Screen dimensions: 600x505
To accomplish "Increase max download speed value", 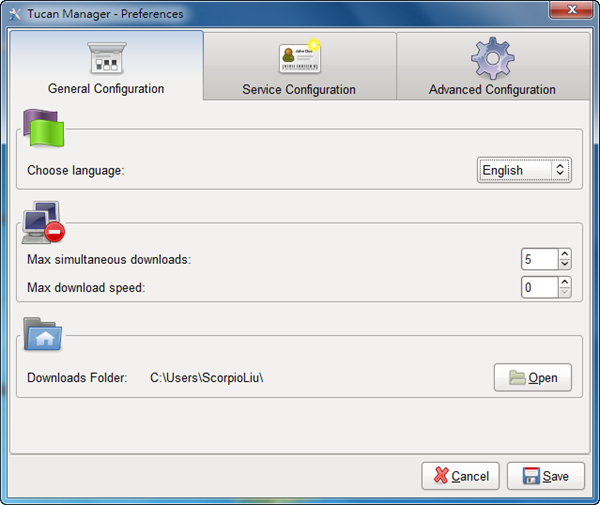I will coord(565,282).
